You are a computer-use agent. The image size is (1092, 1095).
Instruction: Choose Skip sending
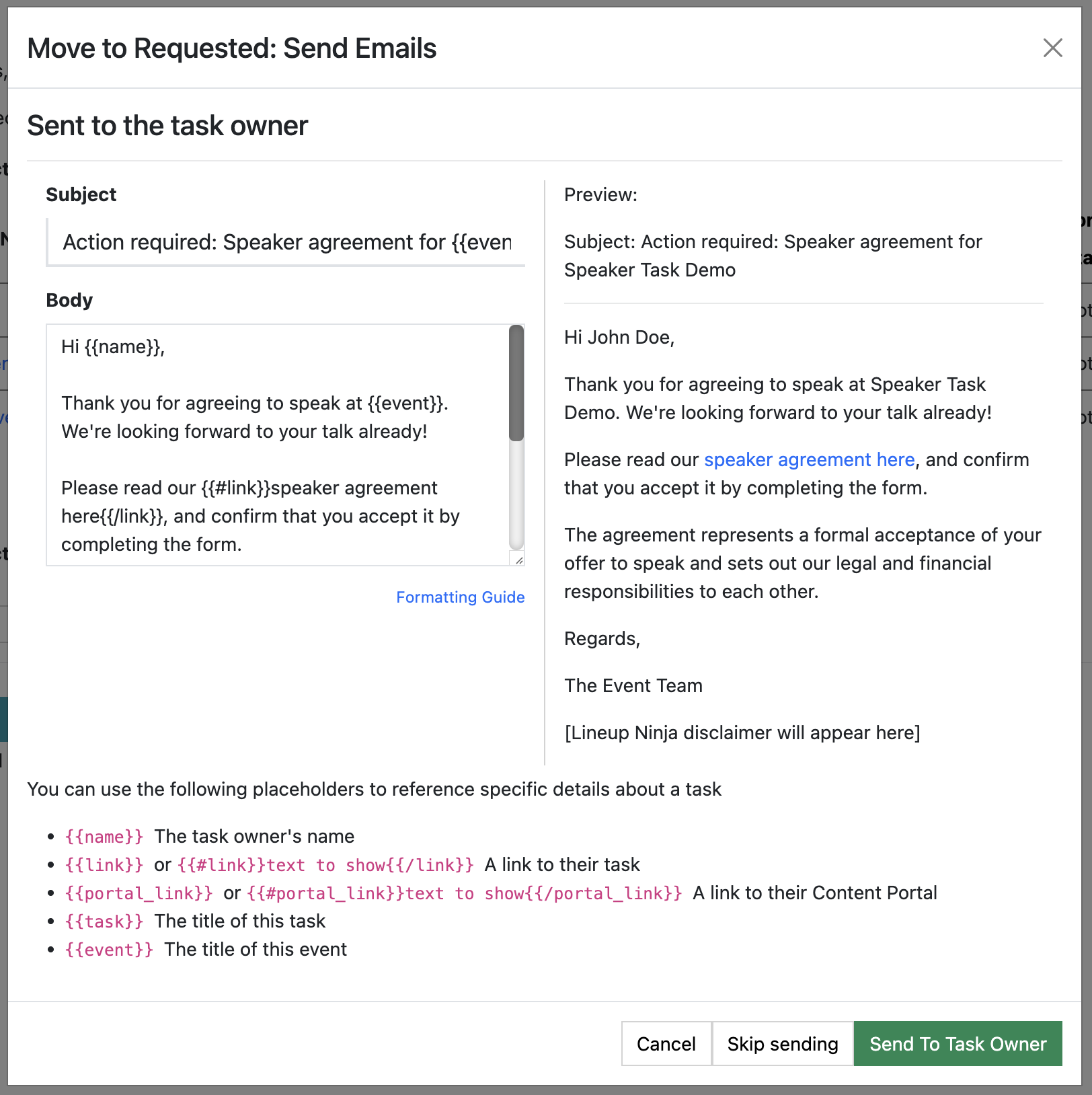[x=783, y=1044]
